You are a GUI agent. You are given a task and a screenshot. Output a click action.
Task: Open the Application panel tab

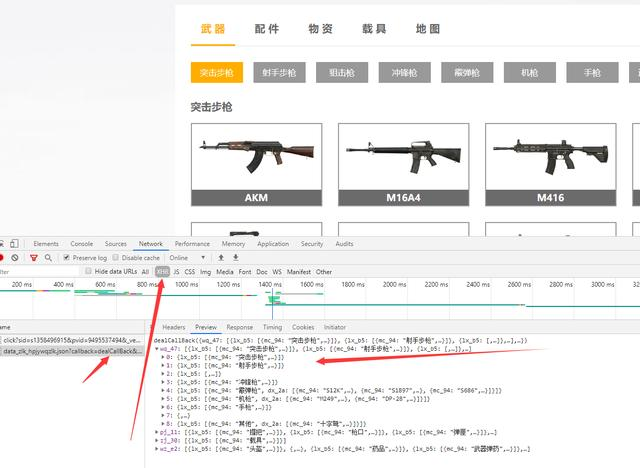pyautogui.click(x=273, y=244)
